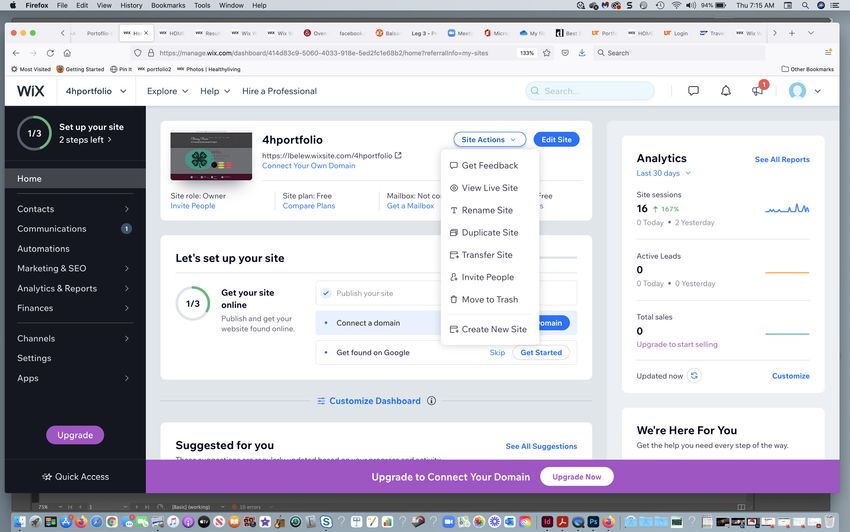Click the Customize analytics link
Screen dimensions: 850x532
pos(790,376)
